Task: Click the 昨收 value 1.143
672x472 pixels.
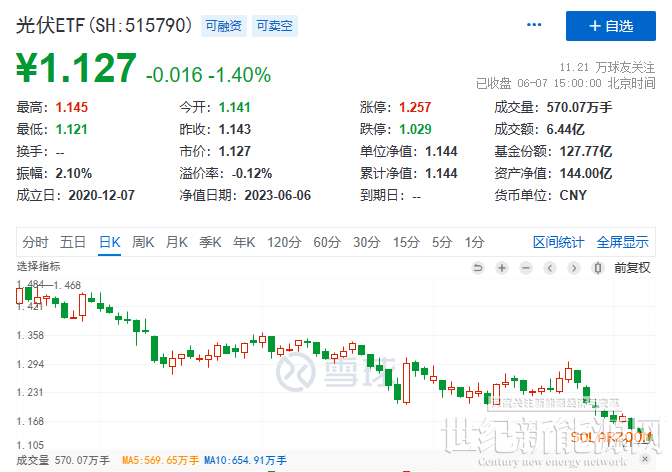Action: [x=234, y=129]
